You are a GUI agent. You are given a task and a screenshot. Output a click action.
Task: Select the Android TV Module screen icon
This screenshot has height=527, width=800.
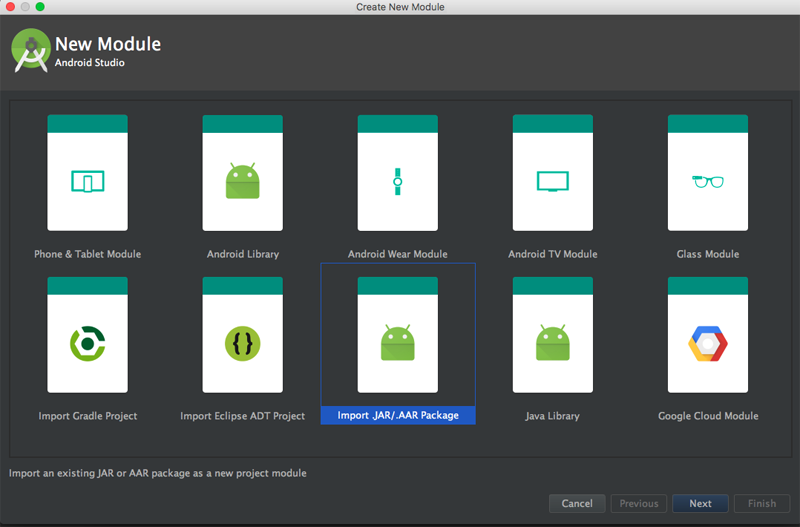click(x=553, y=181)
